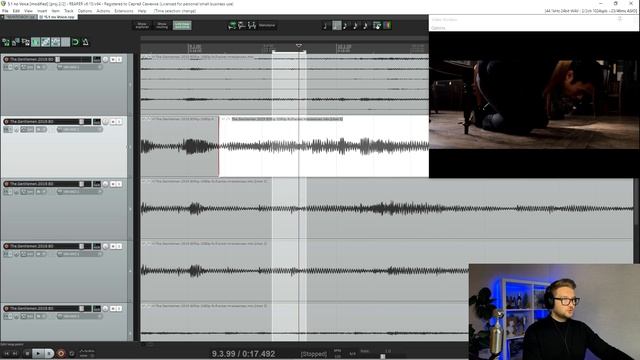640x360 pixels.
Task: Click the second top toolbar text button
Action: [162, 25]
